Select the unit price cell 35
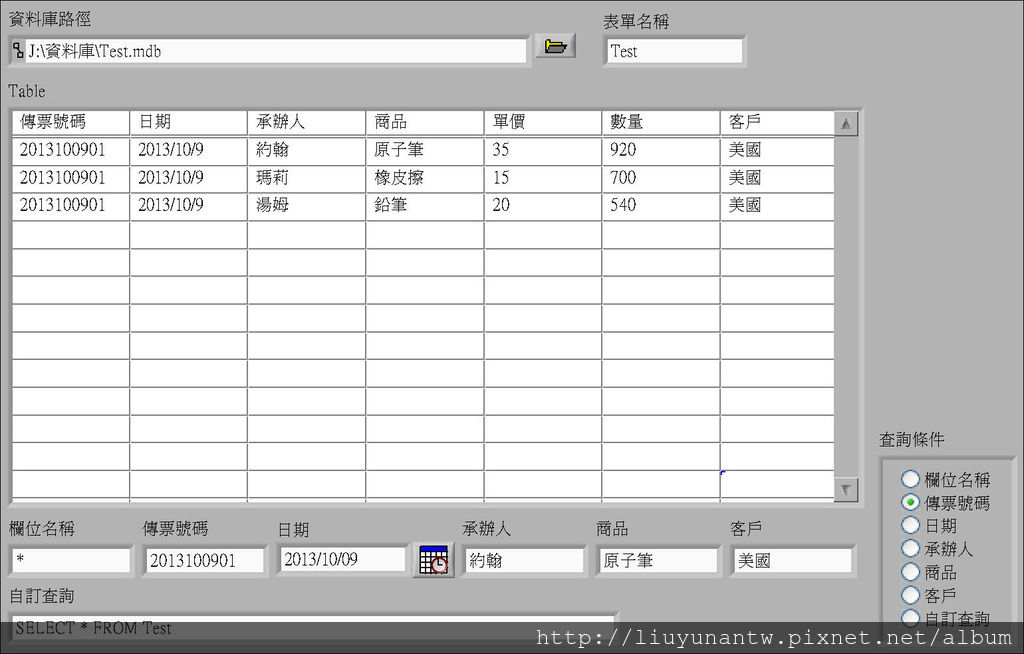The width and height of the screenshot is (1024, 654). coord(543,150)
